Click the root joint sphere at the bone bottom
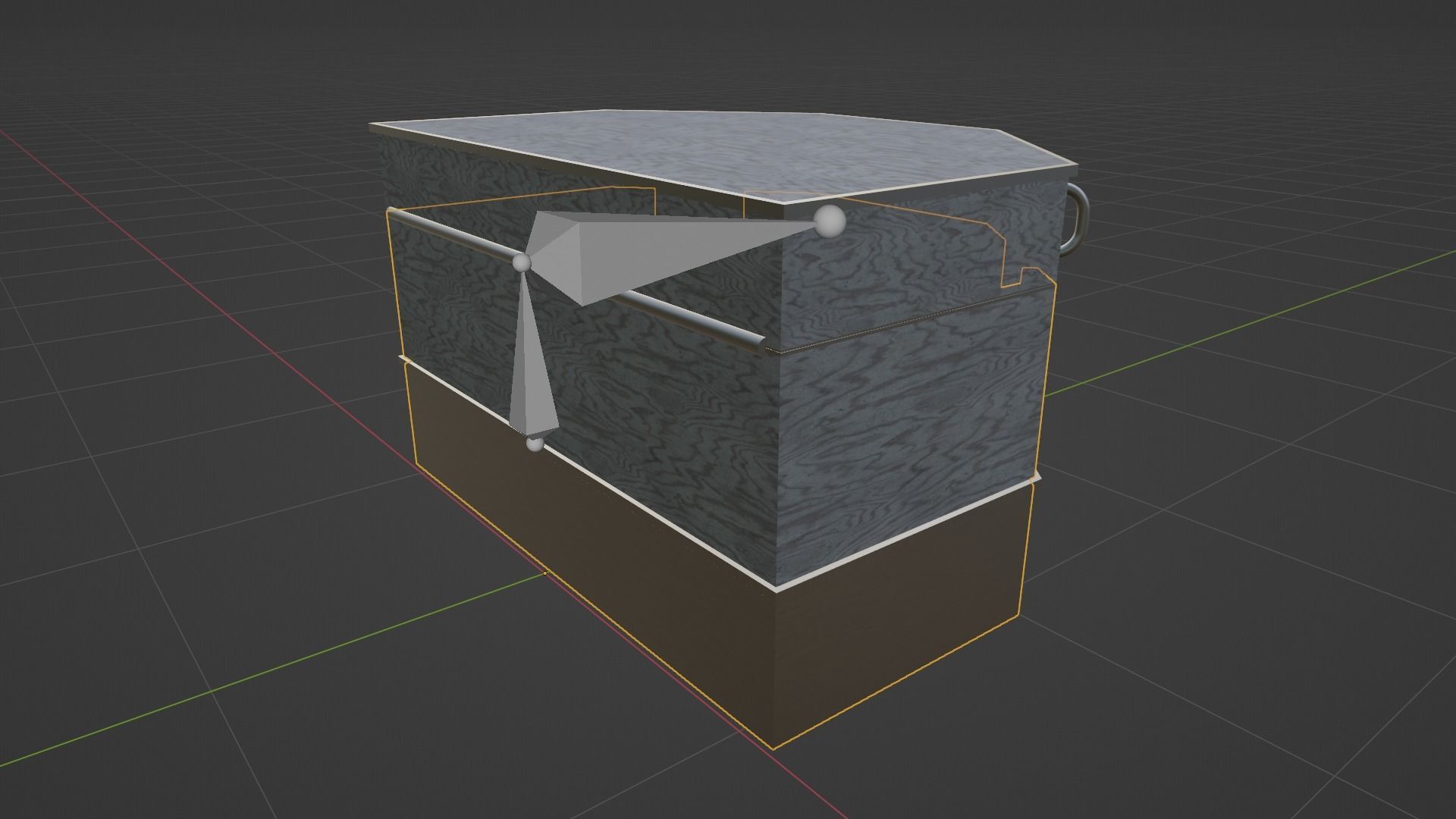The height and width of the screenshot is (819, 1456). 535,444
